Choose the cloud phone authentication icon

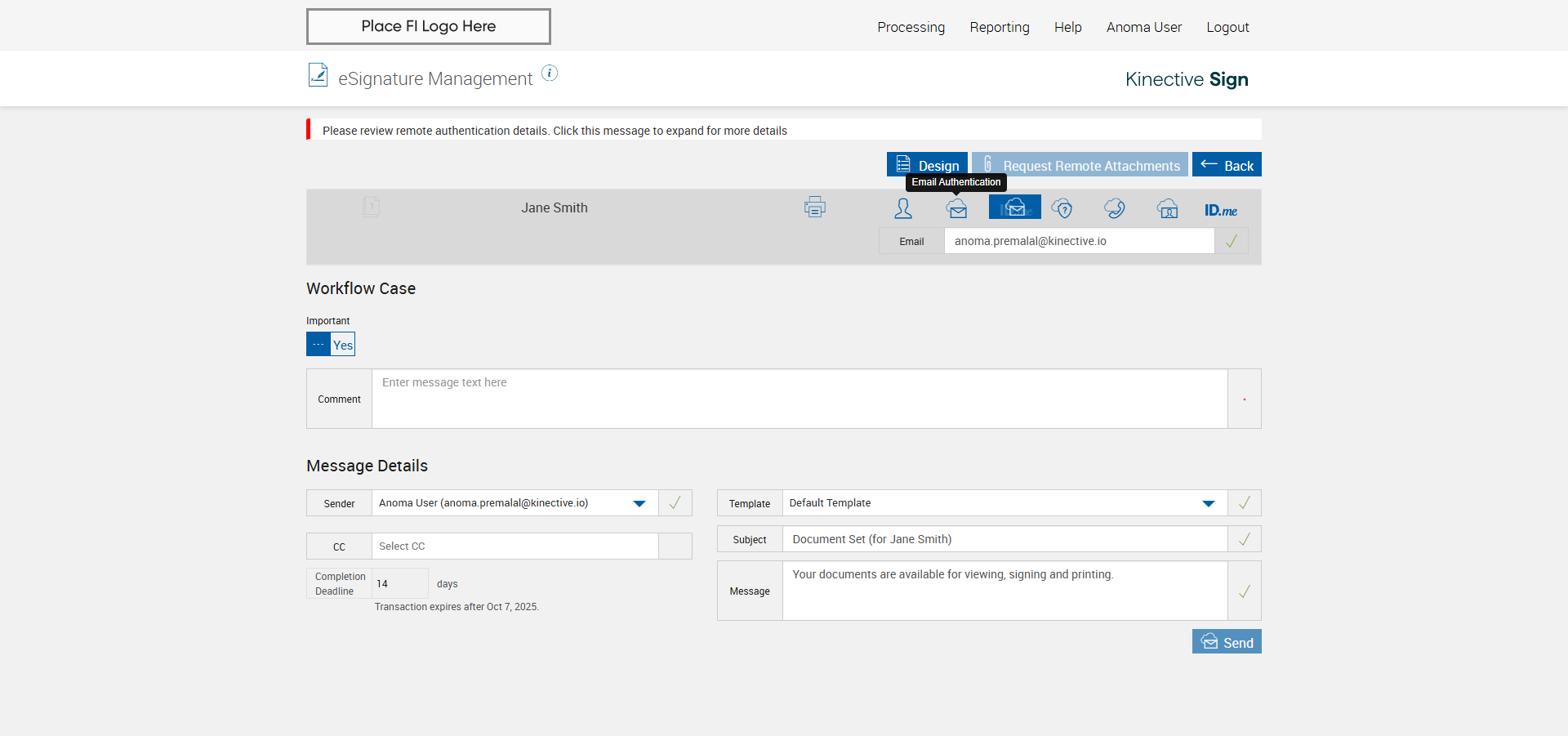1114,208
